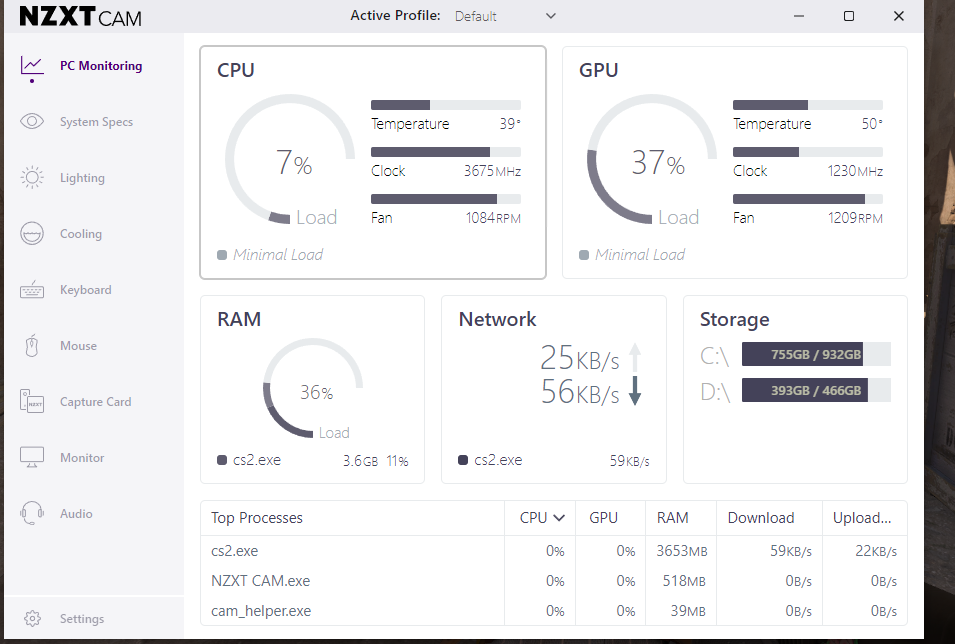Click the Keyboard icon in sidebar

[32, 290]
